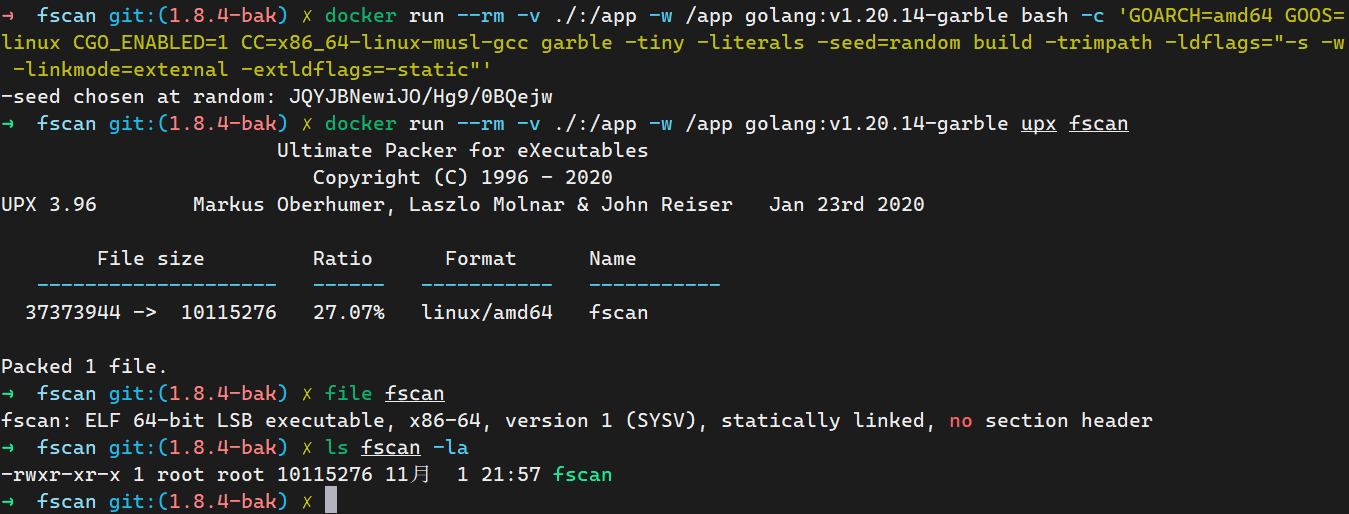
Task: Click the Format column header
Action: [480, 259]
